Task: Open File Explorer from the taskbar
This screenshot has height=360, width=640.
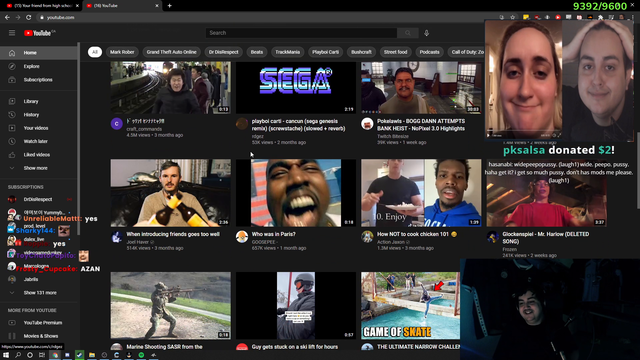Action: 92,355
